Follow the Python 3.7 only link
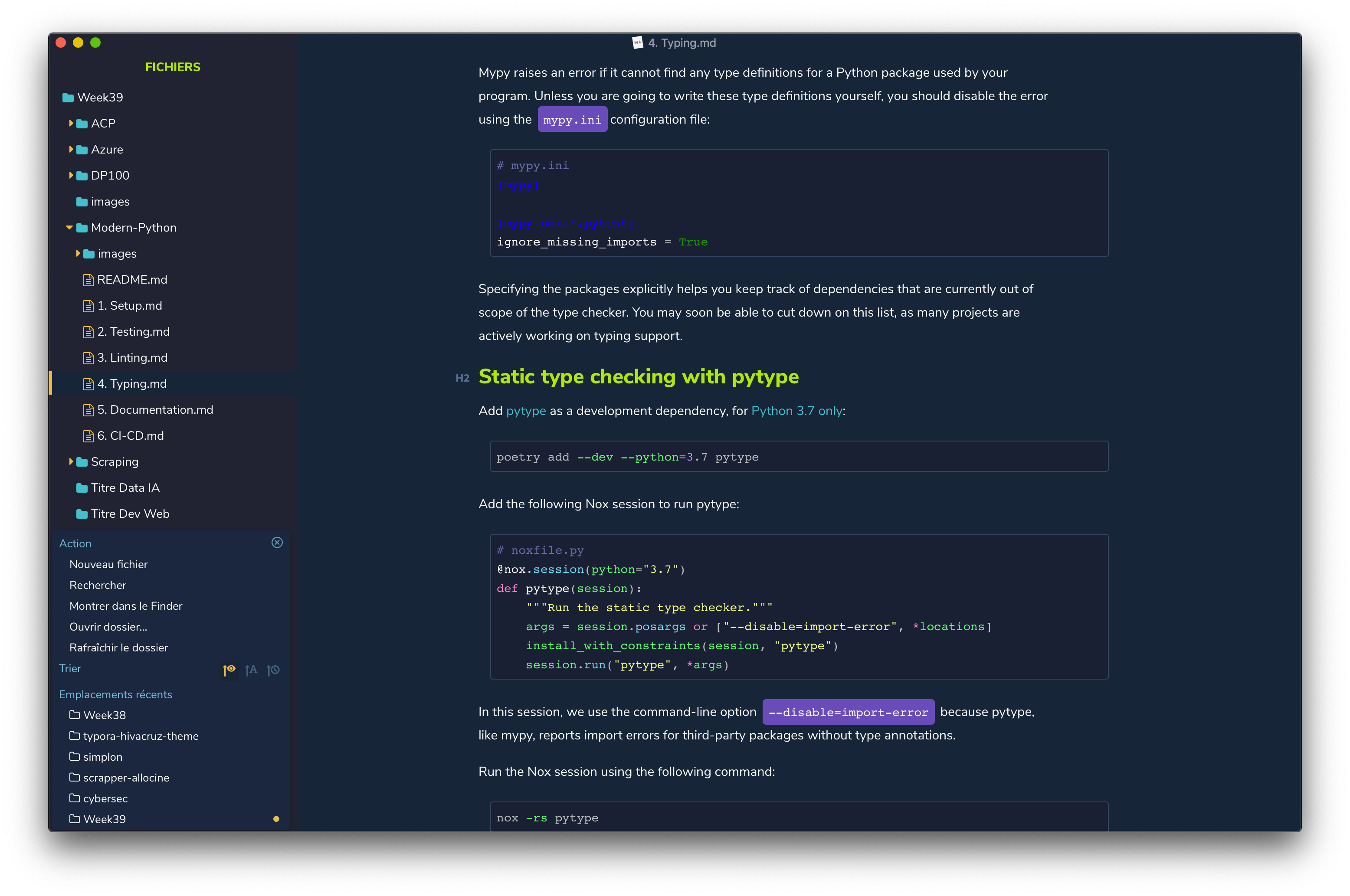The height and width of the screenshot is (896, 1350). click(797, 411)
